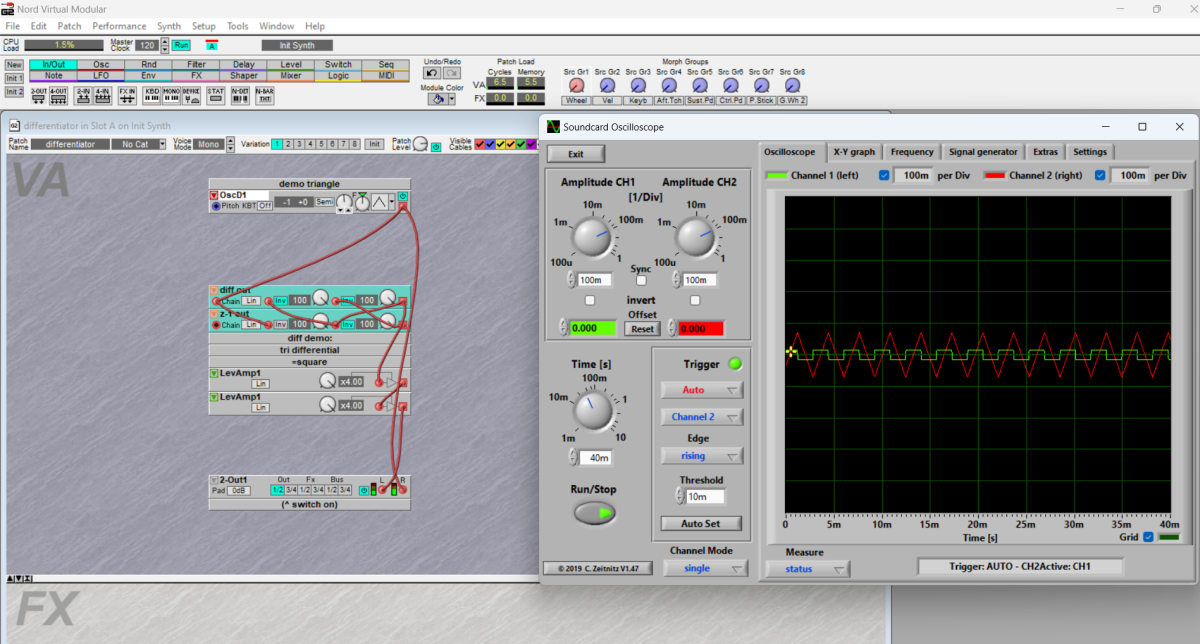Add the N-BAR name bar module
The height and width of the screenshot is (644, 1200).
click(x=264, y=95)
